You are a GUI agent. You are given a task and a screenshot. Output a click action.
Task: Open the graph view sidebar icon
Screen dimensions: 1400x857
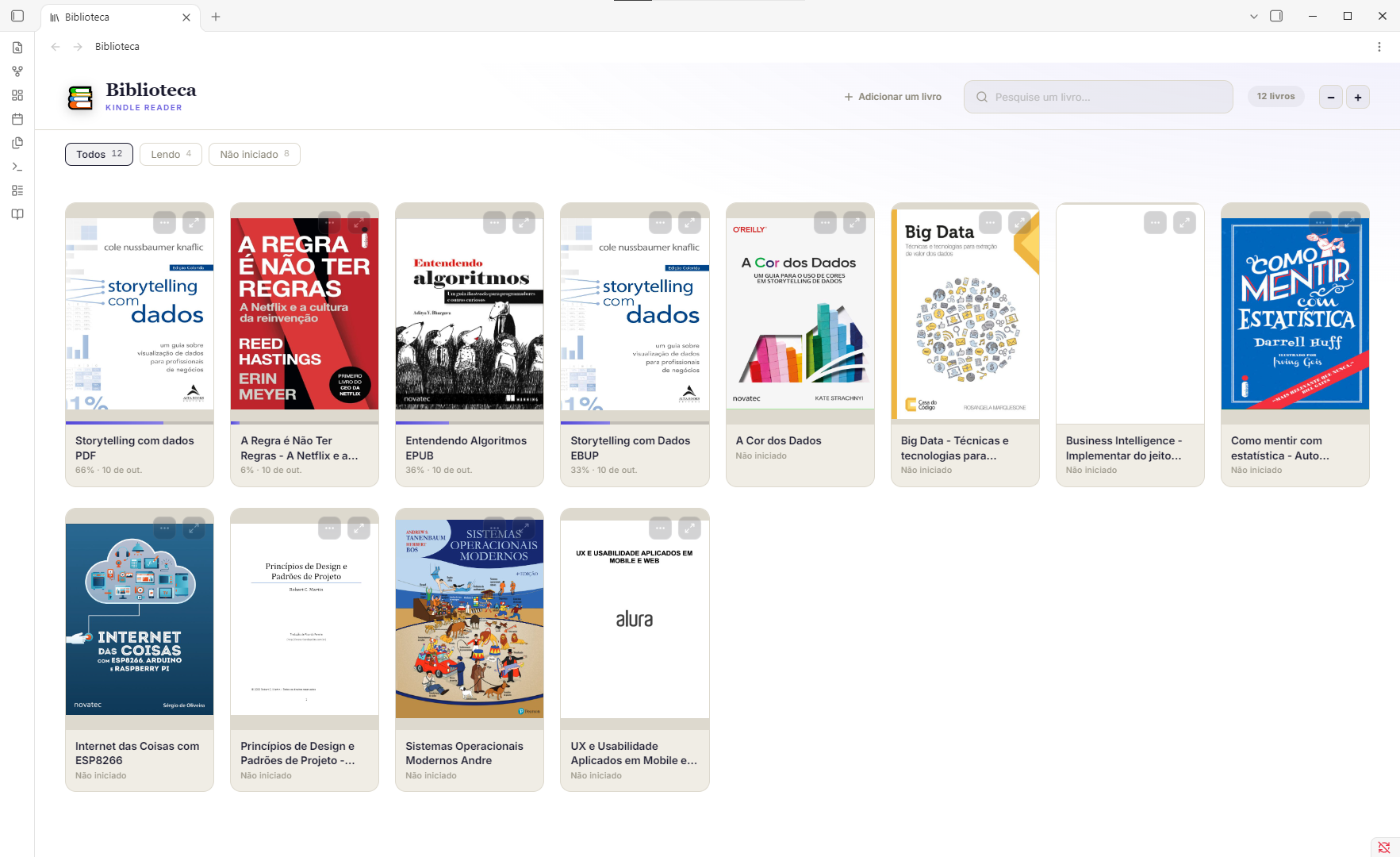[17, 71]
